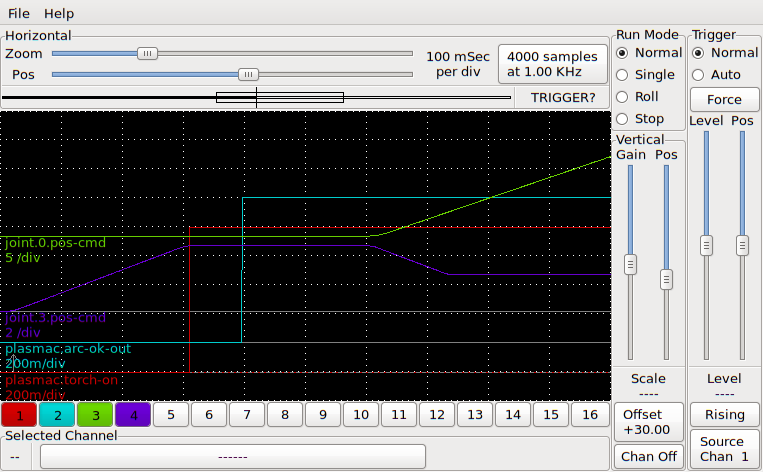Click the vertical Gain slider handle
This screenshot has width=763, height=472.
(x=630, y=265)
